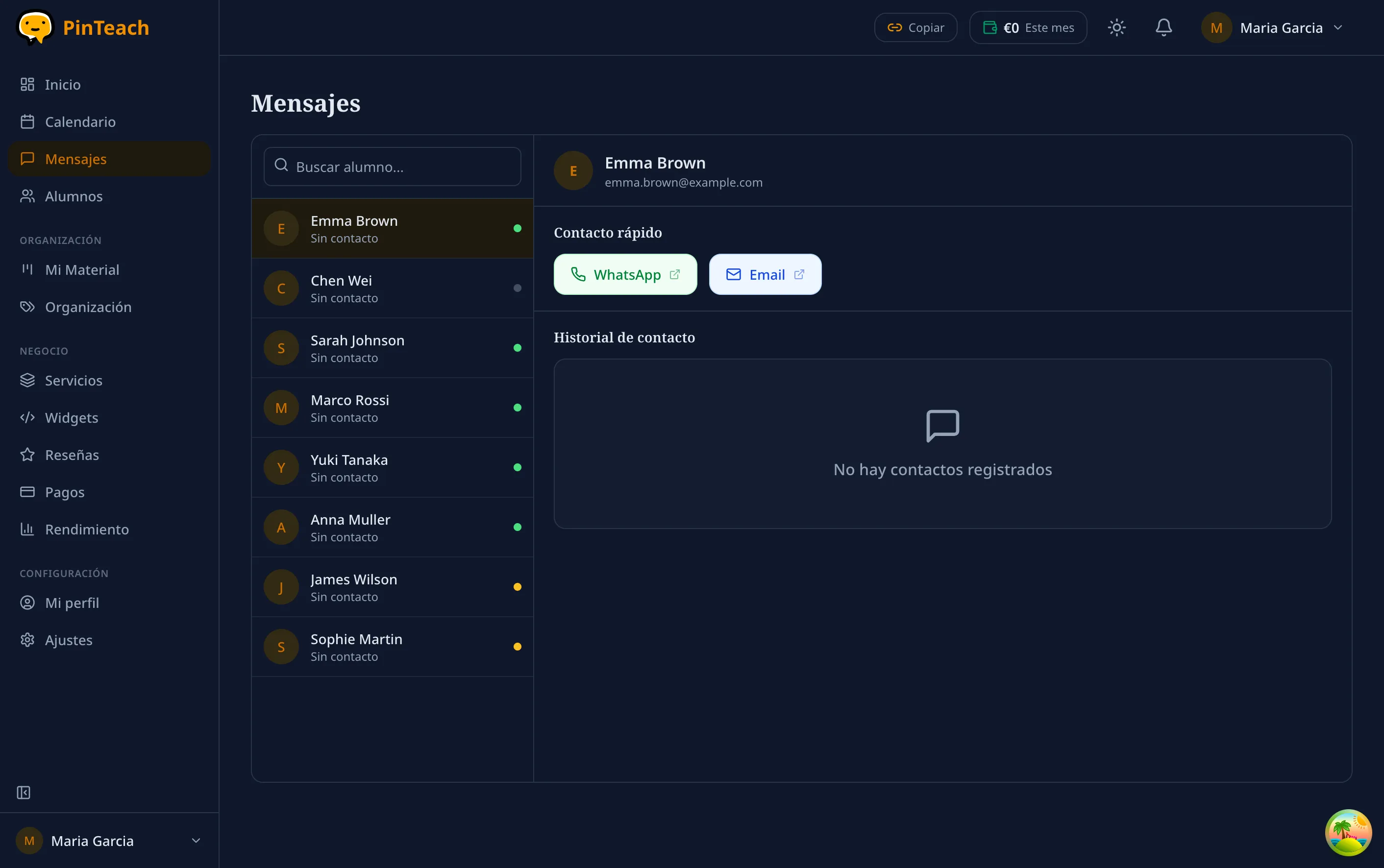
Task: Open the notifications bell
Action: tap(1163, 27)
